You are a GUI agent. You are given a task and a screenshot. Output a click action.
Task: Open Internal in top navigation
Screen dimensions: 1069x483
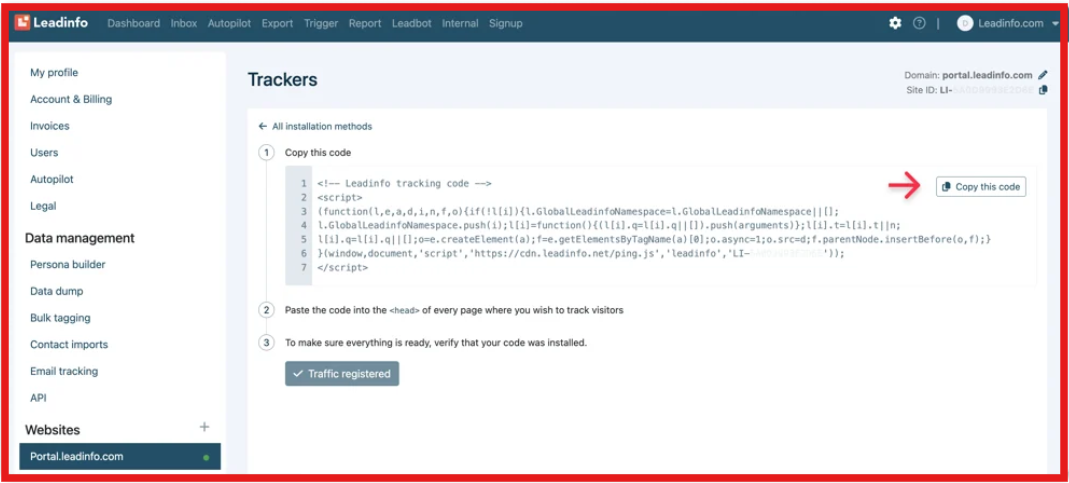point(460,23)
